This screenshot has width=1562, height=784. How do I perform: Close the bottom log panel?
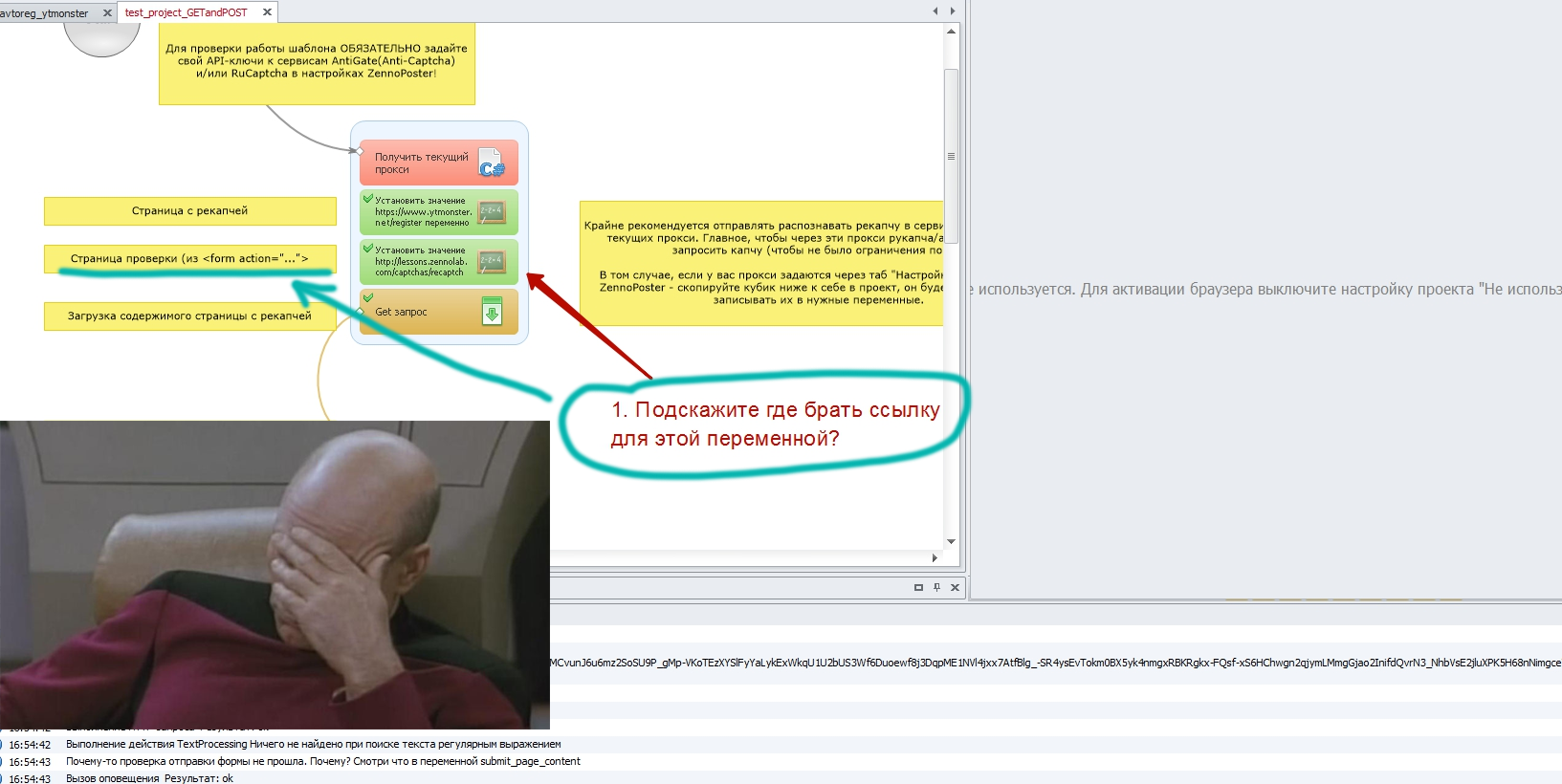955,587
